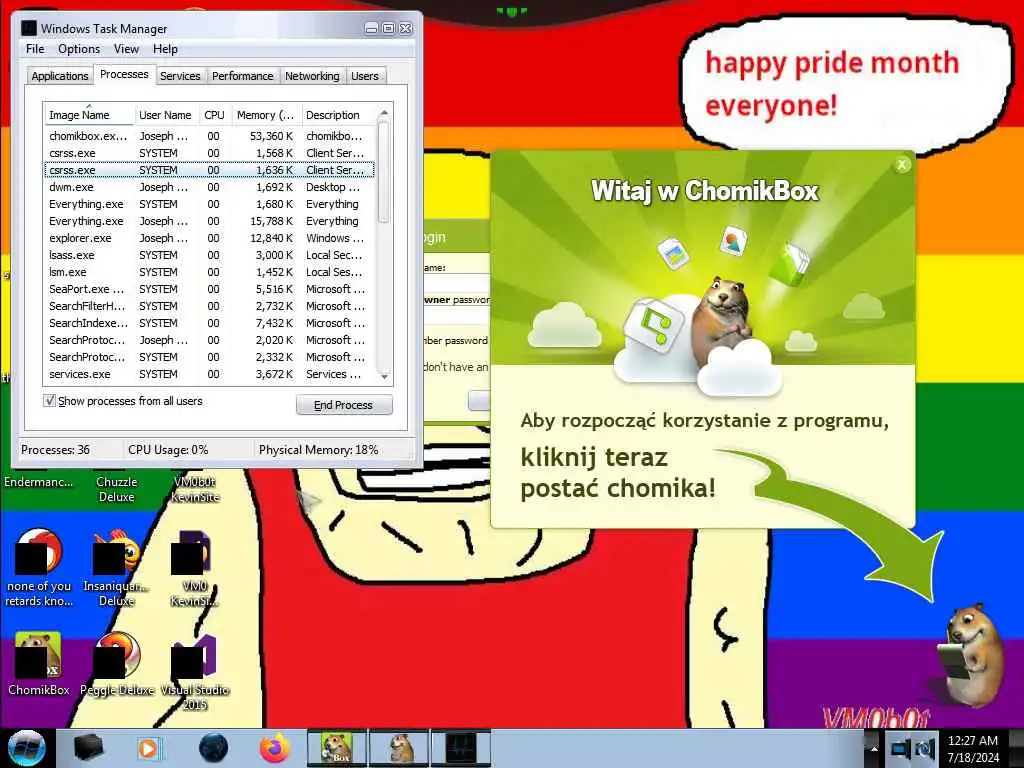
Task: Switch to Task Manager taskbar button
Action: 461,748
